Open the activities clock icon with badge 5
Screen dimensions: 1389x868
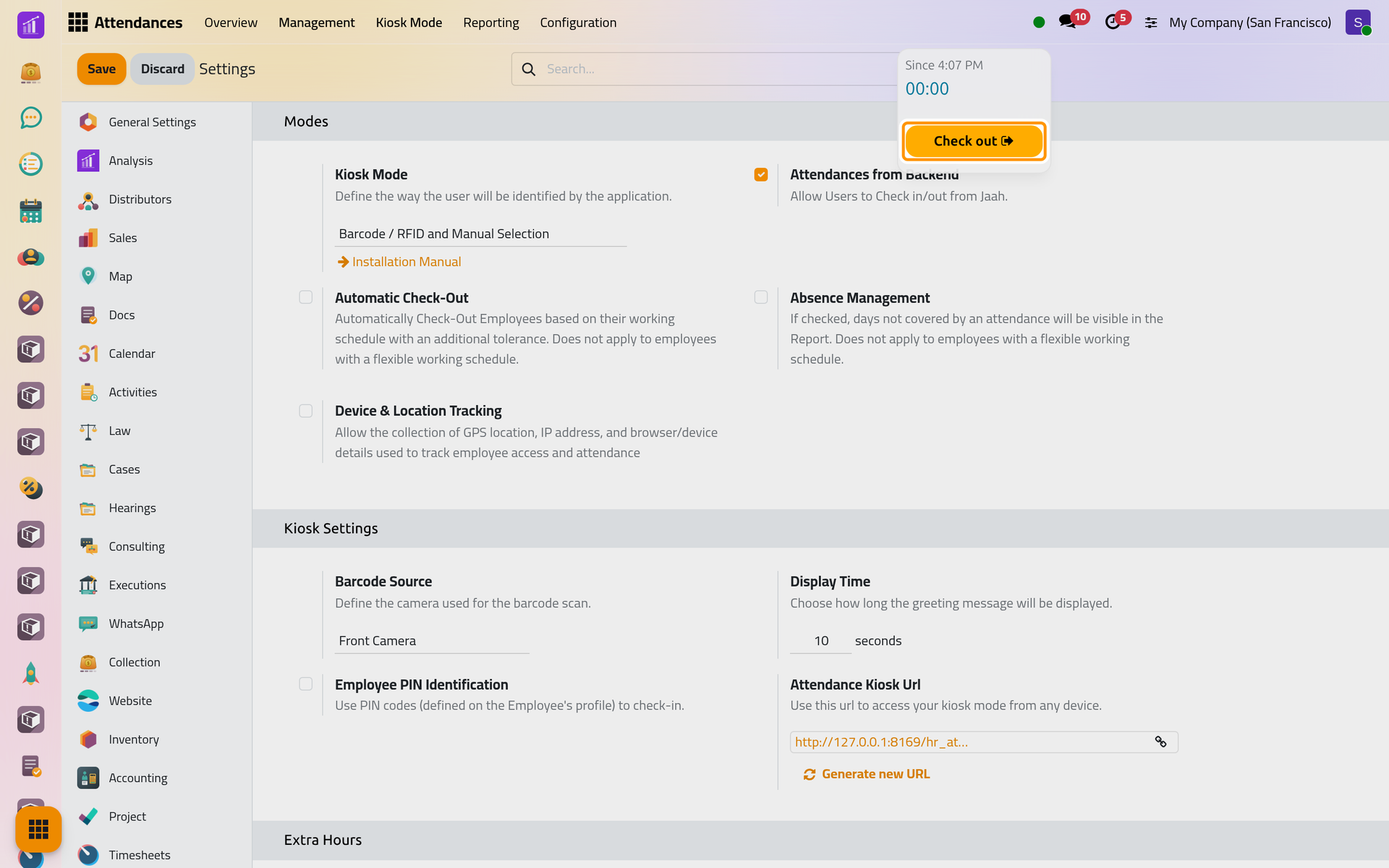coord(1113,22)
